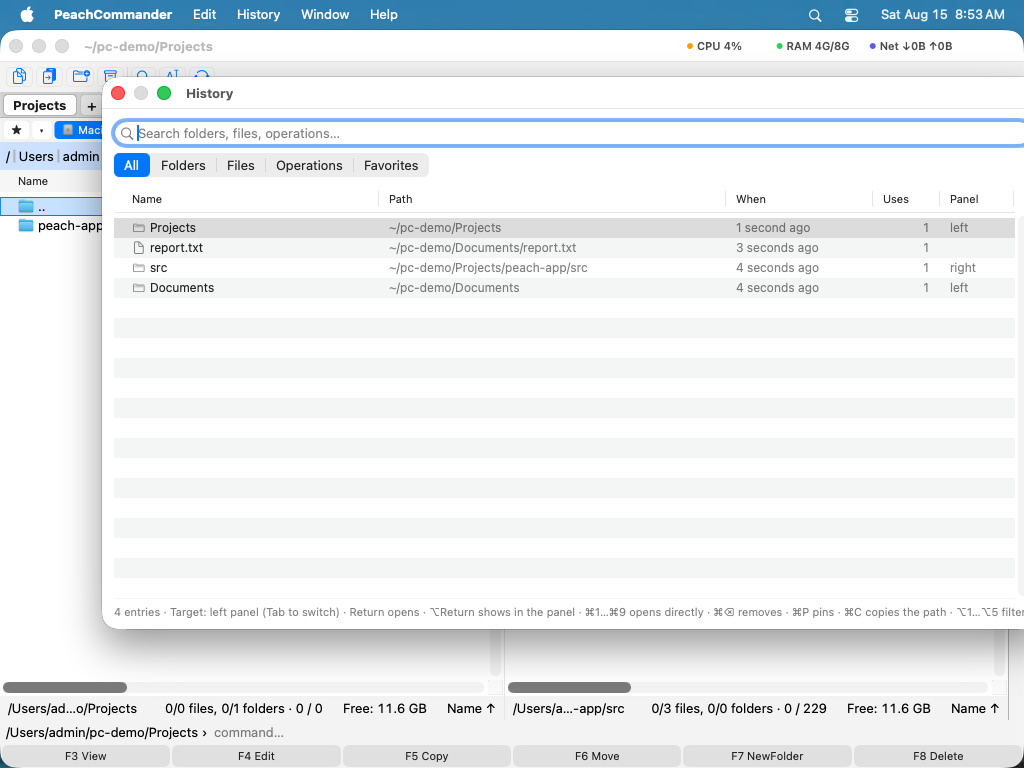The image size is (1024, 768).
Task: Click the F6 Move button
Action: tap(597, 756)
